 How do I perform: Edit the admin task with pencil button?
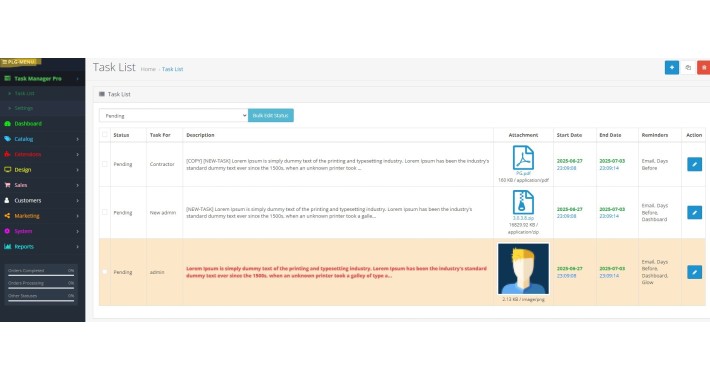(694, 272)
